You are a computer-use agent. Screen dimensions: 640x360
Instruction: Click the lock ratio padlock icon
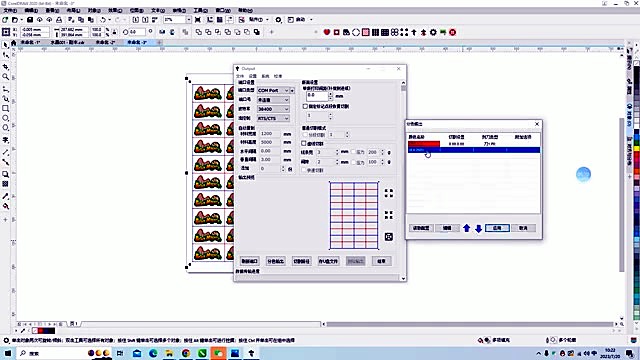(114, 32)
